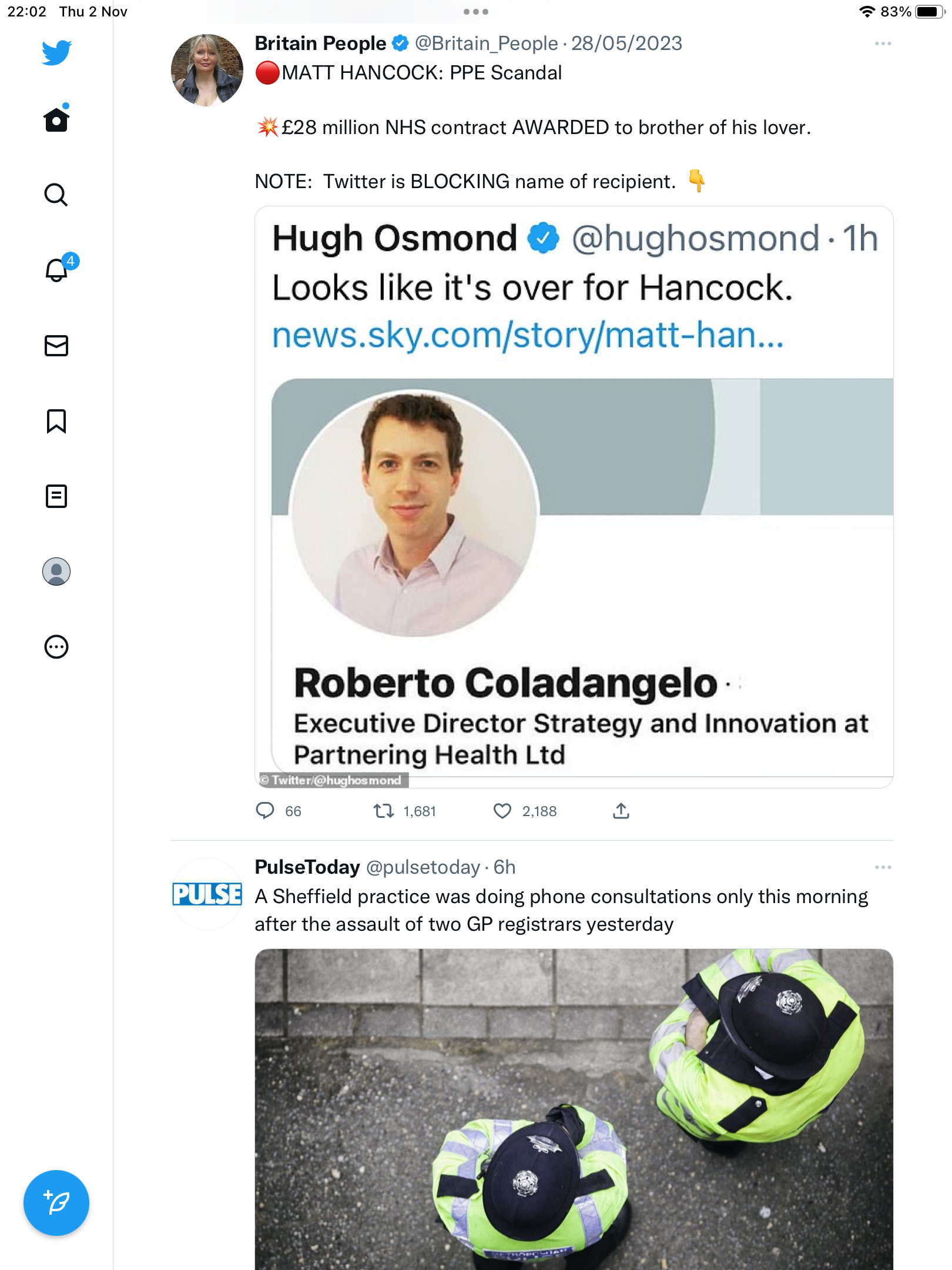Select text 'A Sheffield practice was doing phone consultations'

[x=484, y=897]
